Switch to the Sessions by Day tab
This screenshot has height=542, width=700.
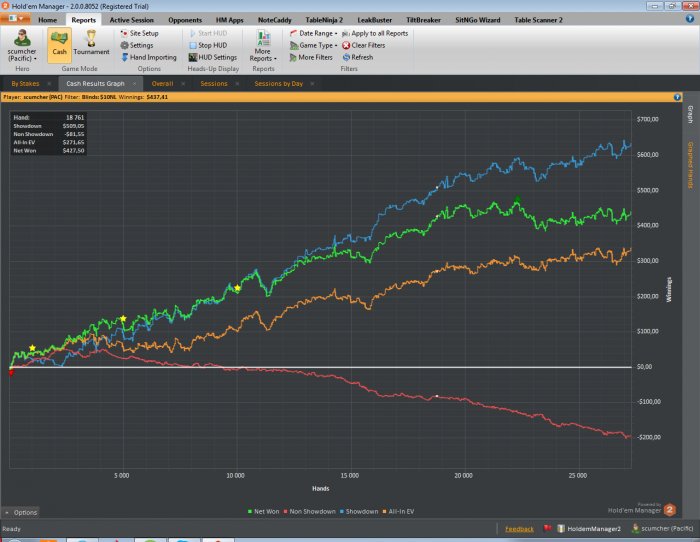[x=279, y=83]
